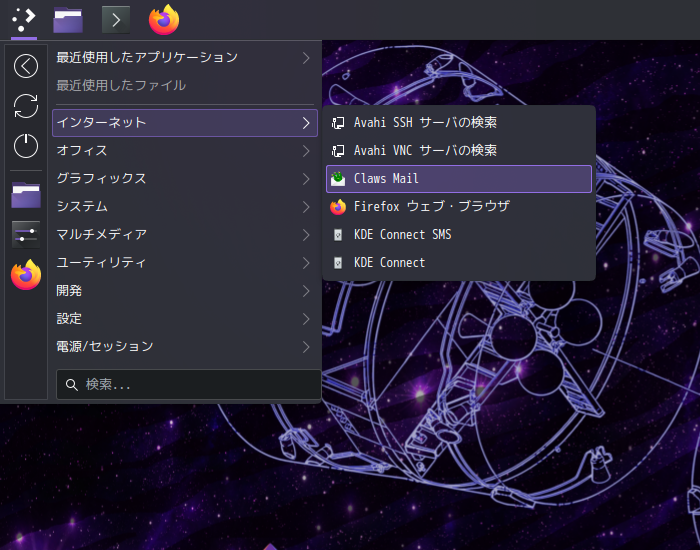This screenshot has width=700, height=550.
Task: Launch Avahi SSH サーバの検索
Action: coord(459,123)
